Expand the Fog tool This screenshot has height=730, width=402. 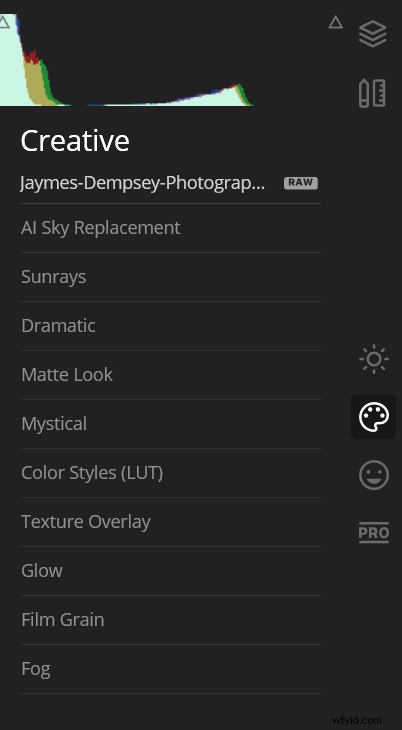tap(170, 669)
